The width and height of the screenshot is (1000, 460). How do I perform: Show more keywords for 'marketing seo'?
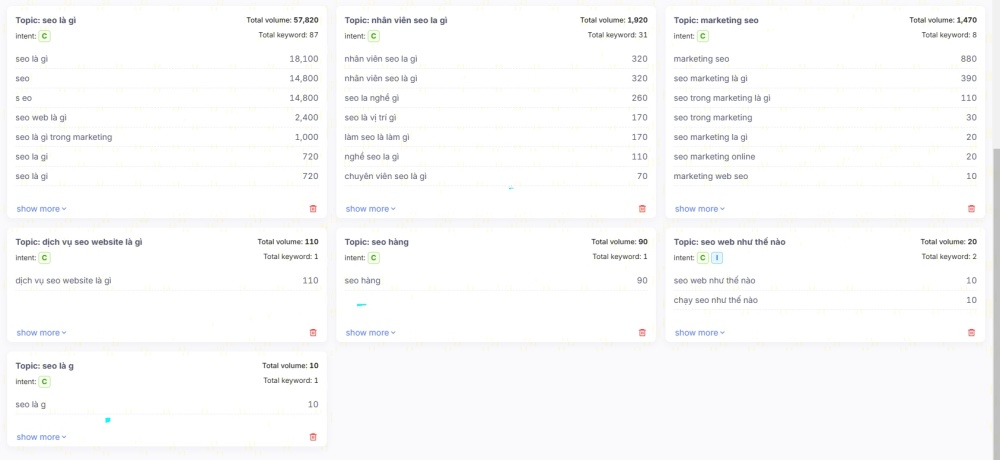pos(699,209)
